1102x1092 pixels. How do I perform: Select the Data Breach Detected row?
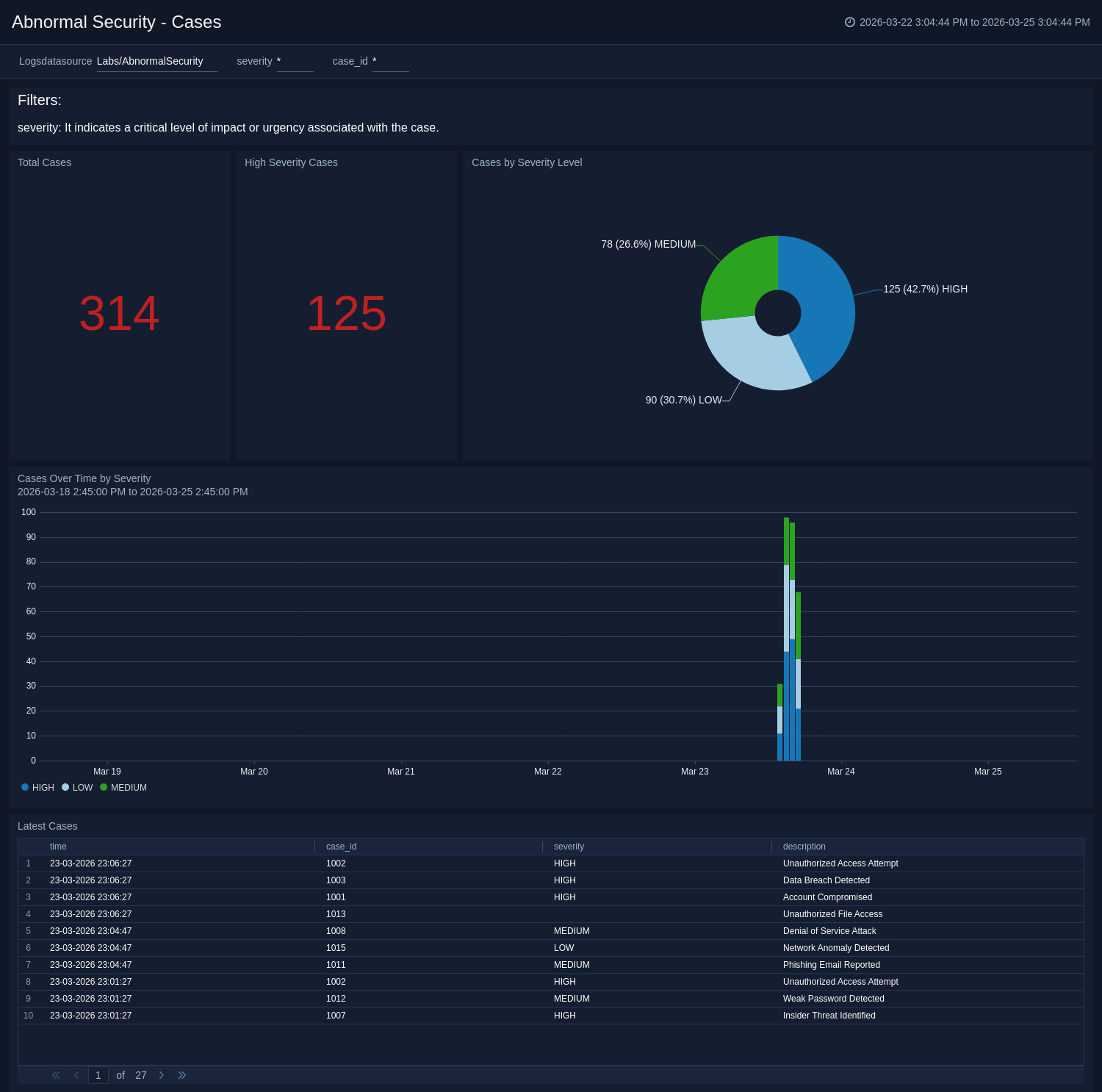(826, 880)
